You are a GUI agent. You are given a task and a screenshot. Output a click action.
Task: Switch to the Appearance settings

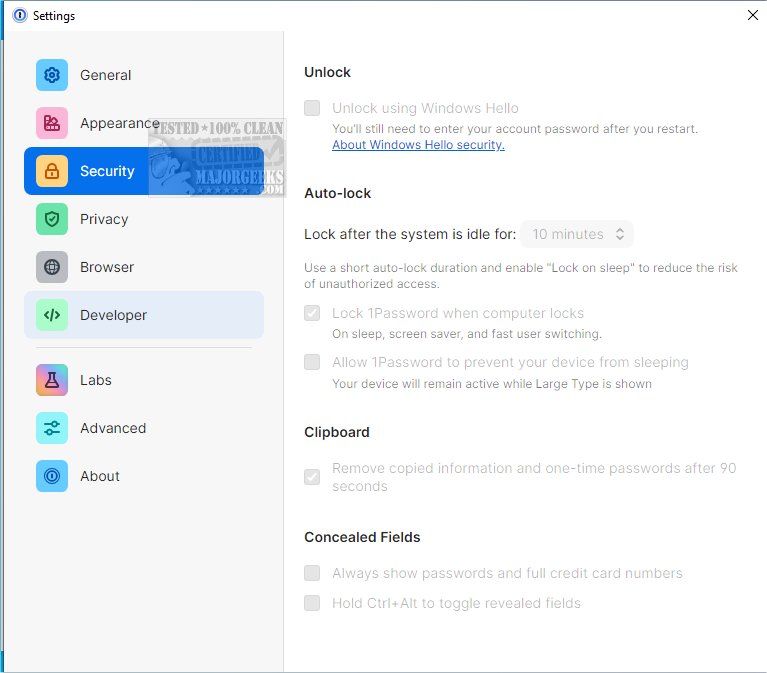pyautogui.click(x=144, y=123)
